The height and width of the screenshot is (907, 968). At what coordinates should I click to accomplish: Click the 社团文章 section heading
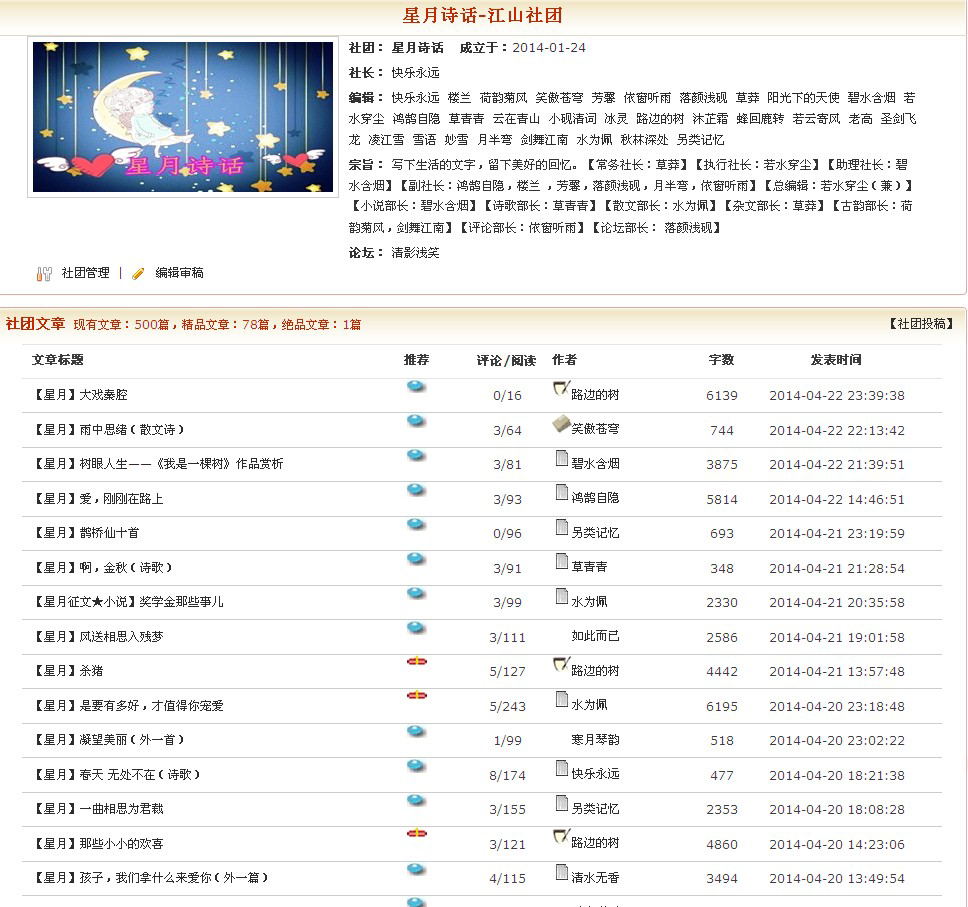(35, 324)
